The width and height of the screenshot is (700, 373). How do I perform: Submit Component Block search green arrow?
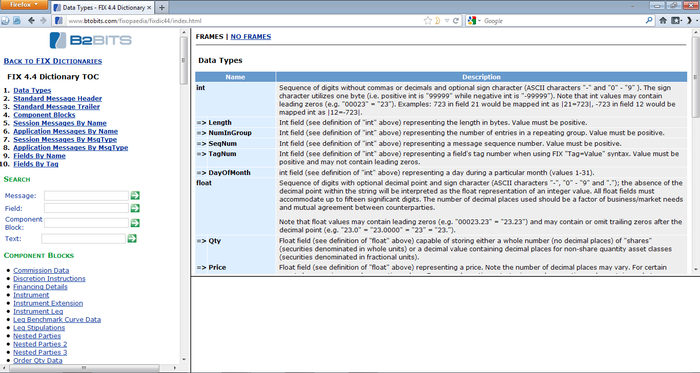[x=135, y=223]
